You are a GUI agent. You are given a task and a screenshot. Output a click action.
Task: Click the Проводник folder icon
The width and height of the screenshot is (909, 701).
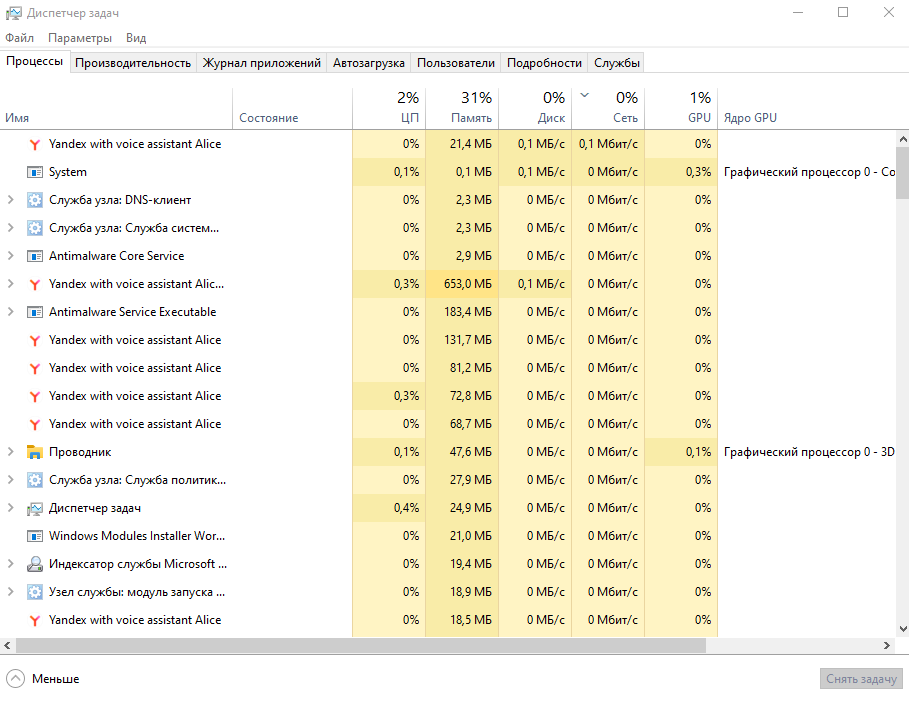35,452
